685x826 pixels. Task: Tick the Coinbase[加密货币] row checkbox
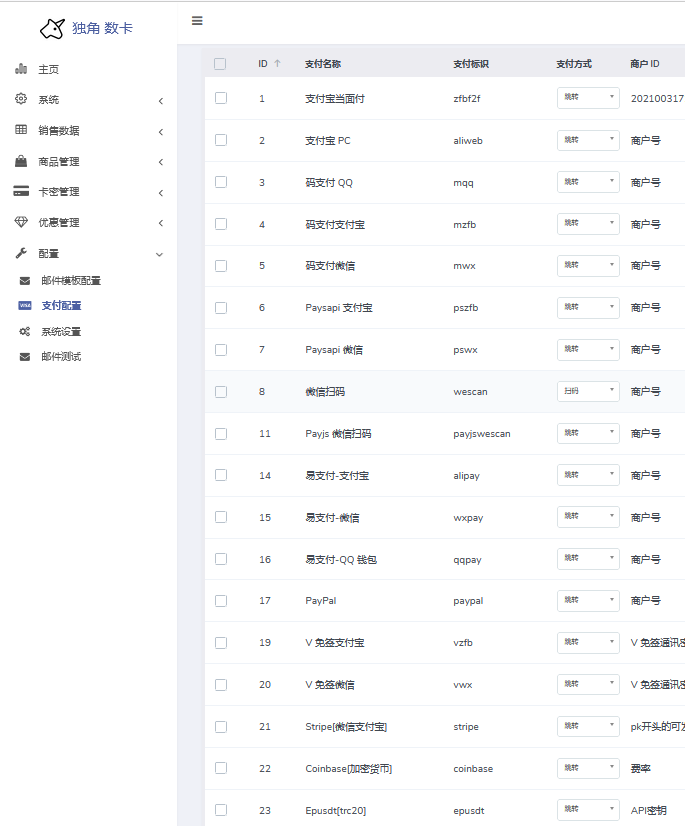tap(221, 768)
